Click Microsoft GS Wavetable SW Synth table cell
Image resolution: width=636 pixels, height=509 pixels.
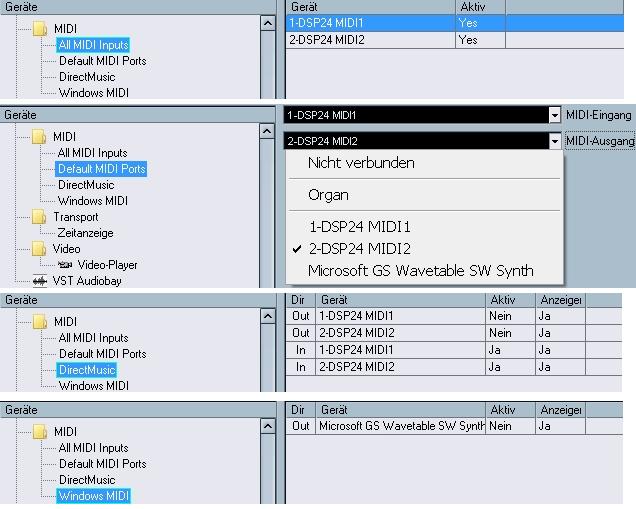pyautogui.click(x=401, y=426)
